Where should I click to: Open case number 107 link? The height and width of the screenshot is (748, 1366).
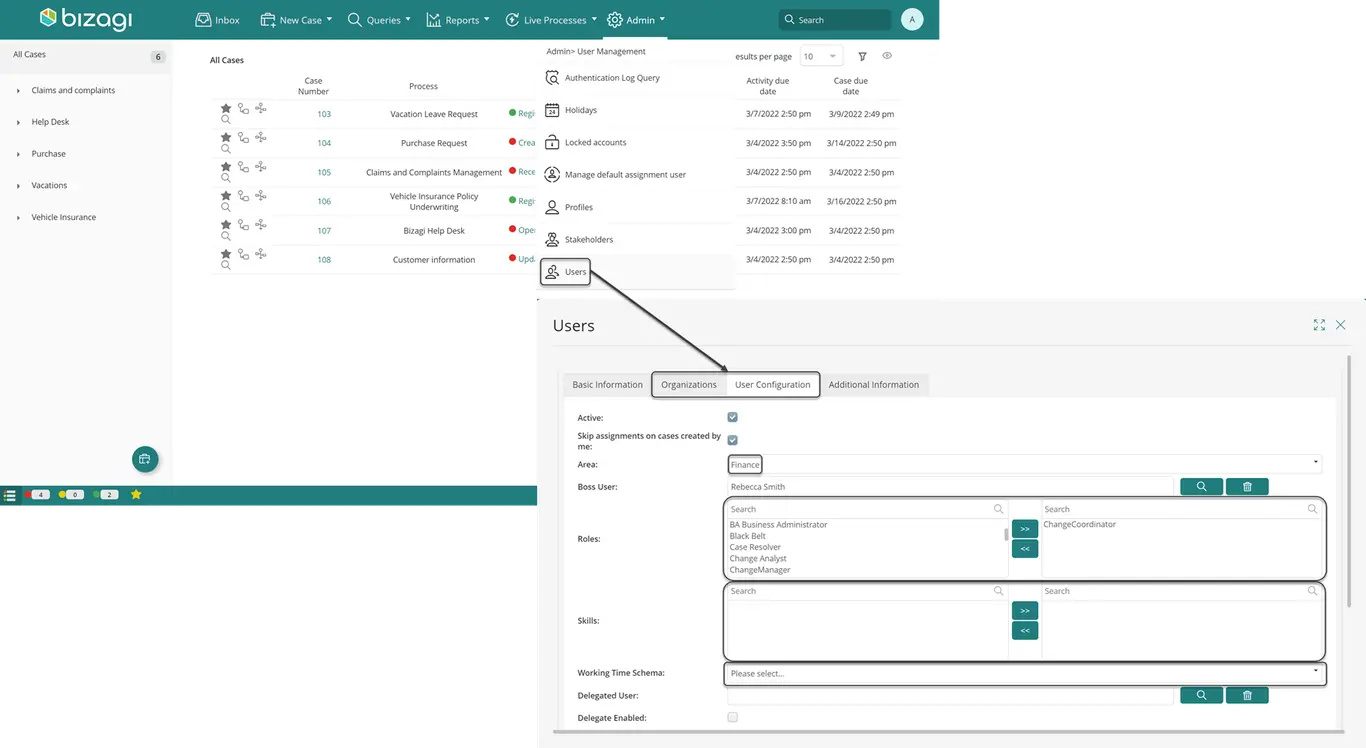(x=324, y=231)
